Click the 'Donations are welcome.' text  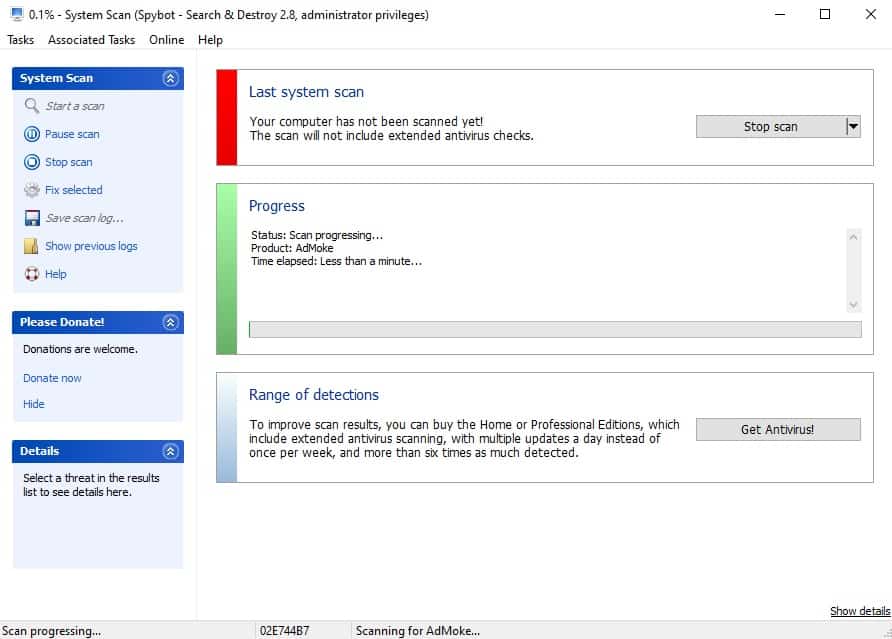(80, 349)
